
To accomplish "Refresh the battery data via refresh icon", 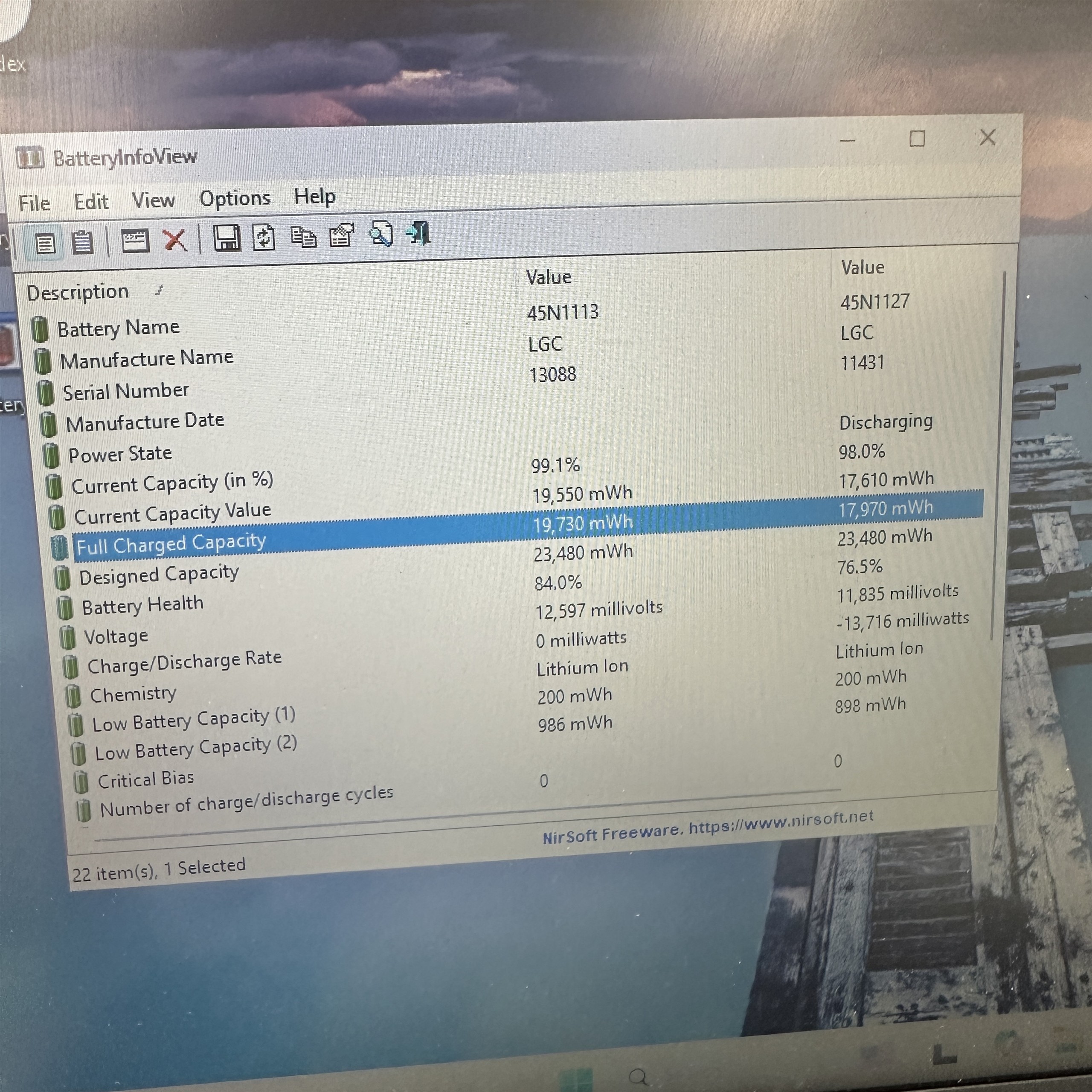I will pyautogui.click(x=264, y=238).
